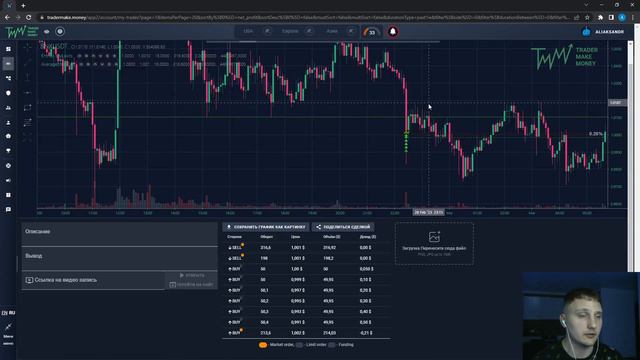640x360 pixels.
Task: Open a new browser tab
Action: click(x=23, y=5)
